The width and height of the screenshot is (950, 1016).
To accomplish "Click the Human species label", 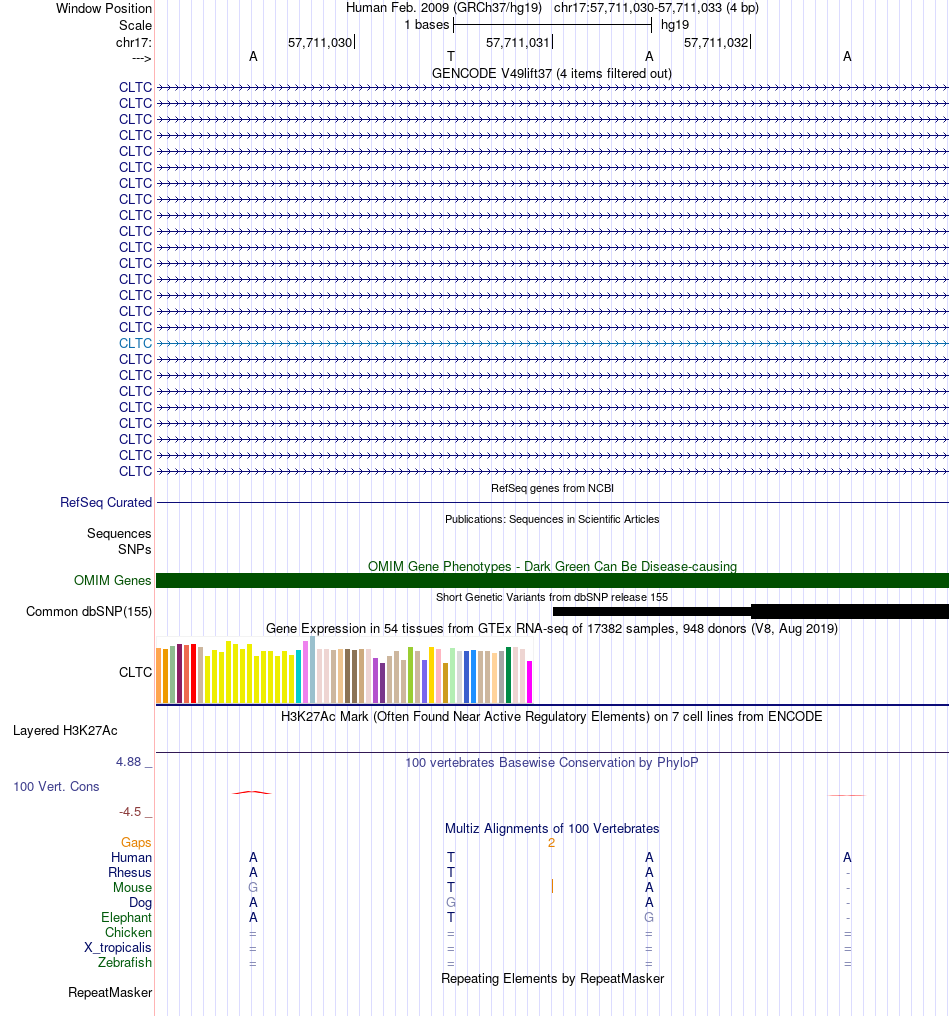I will [131, 857].
